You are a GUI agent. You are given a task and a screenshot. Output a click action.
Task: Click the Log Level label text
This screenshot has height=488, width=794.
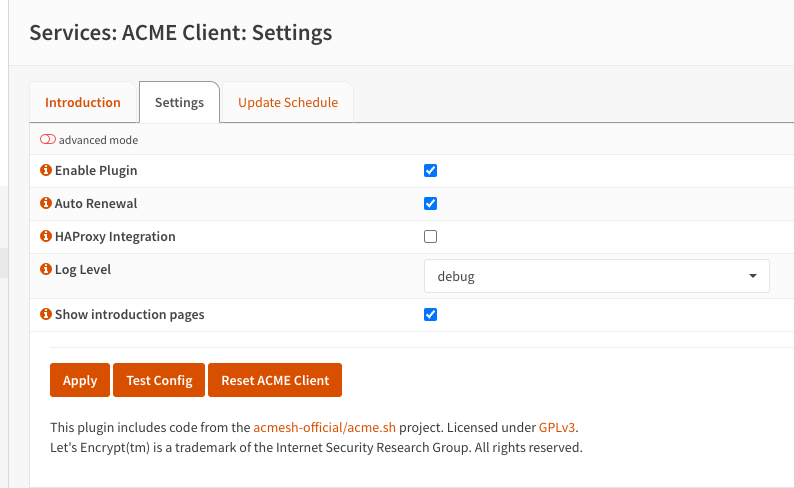point(83,269)
